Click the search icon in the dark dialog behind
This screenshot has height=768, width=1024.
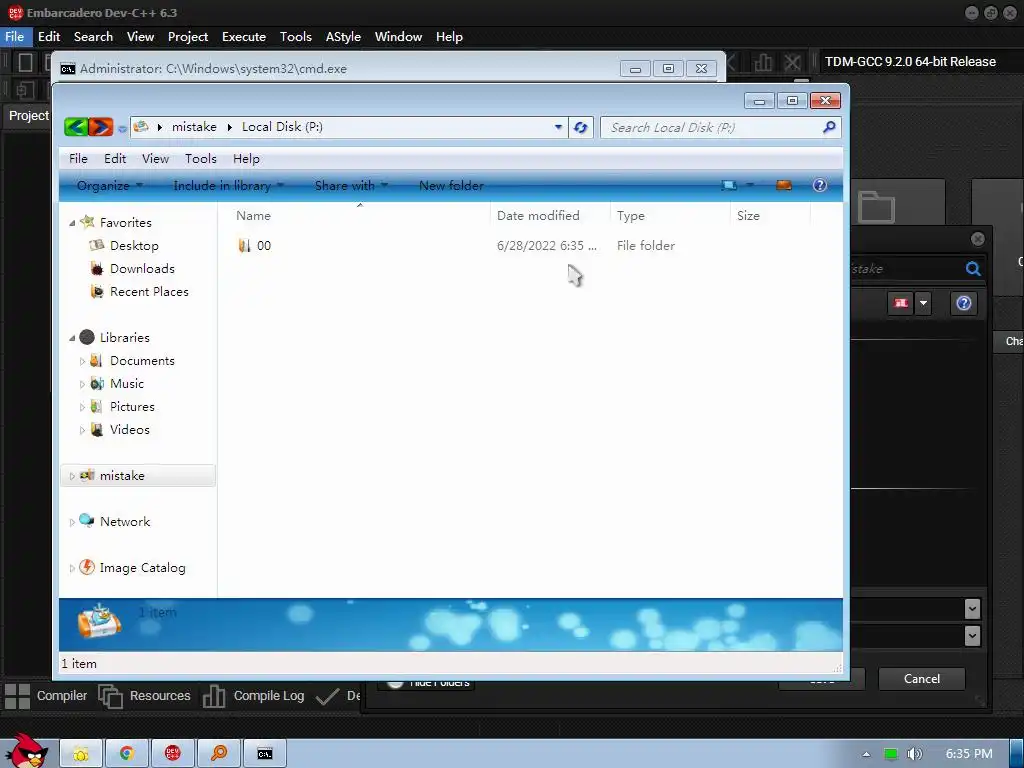[x=973, y=268]
